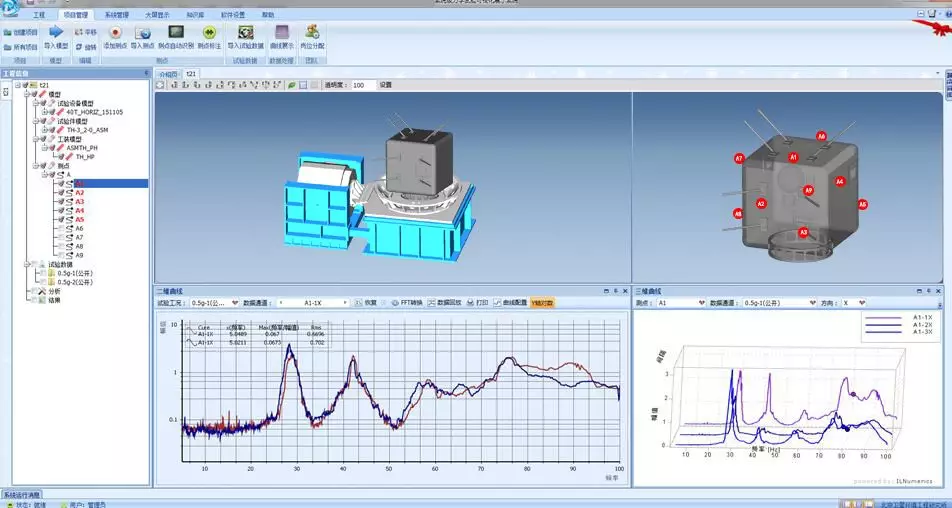
Task: Toggle checkbox for measurement point A2
Action: pyautogui.click(x=61, y=192)
